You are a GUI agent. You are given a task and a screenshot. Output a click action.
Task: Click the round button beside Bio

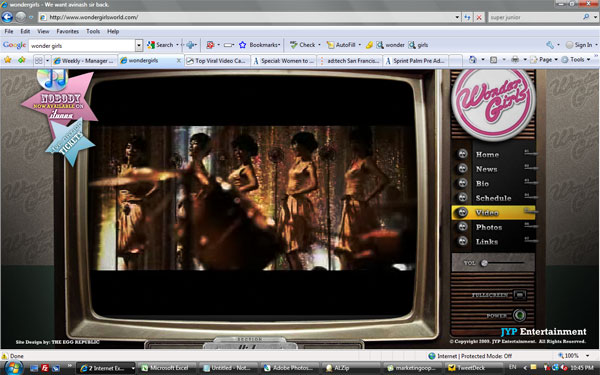[x=463, y=183]
